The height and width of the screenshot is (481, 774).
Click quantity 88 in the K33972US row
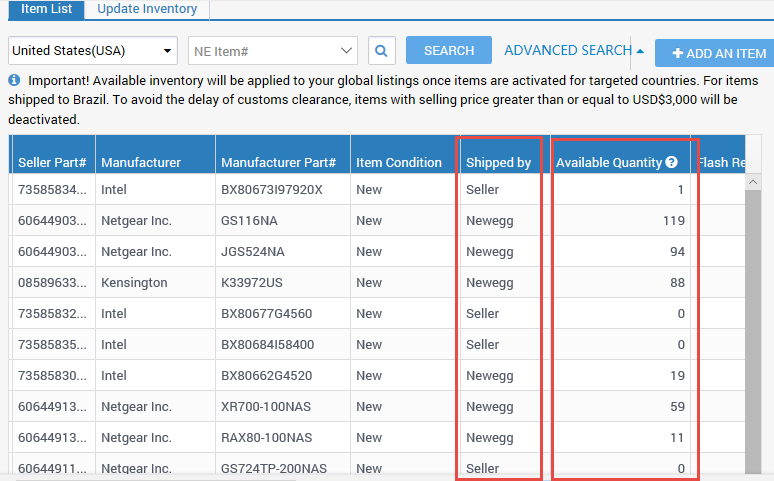(x=677, y=283)
